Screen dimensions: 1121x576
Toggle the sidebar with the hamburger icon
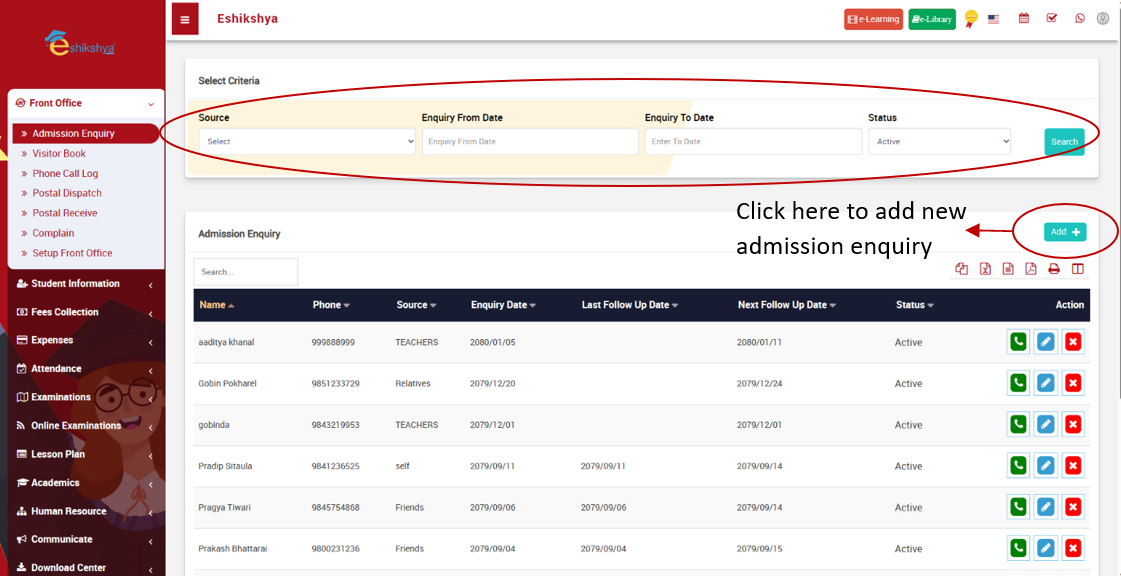coord(184,18)
